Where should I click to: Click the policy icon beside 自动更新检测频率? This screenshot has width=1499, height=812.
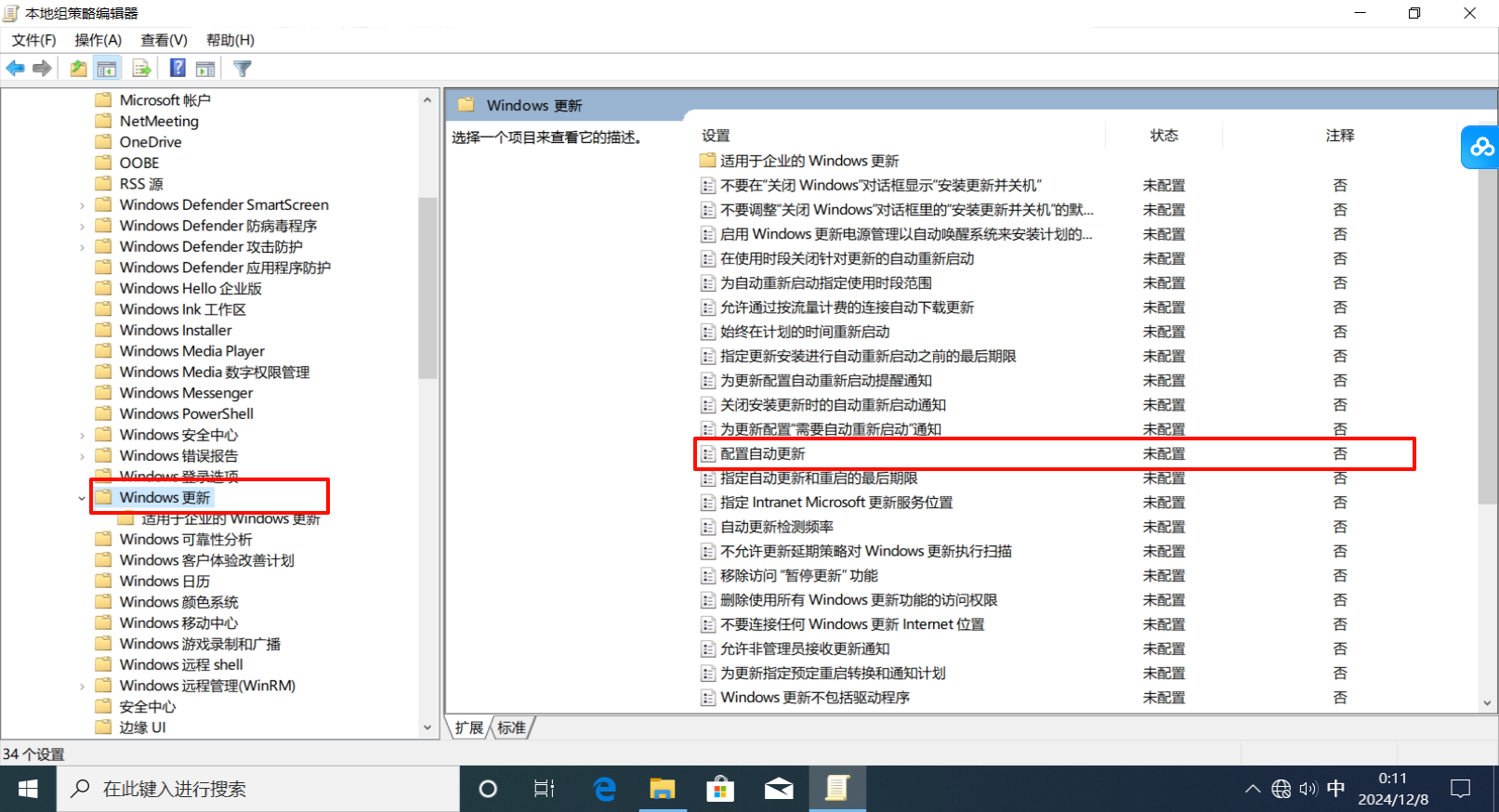708,527
